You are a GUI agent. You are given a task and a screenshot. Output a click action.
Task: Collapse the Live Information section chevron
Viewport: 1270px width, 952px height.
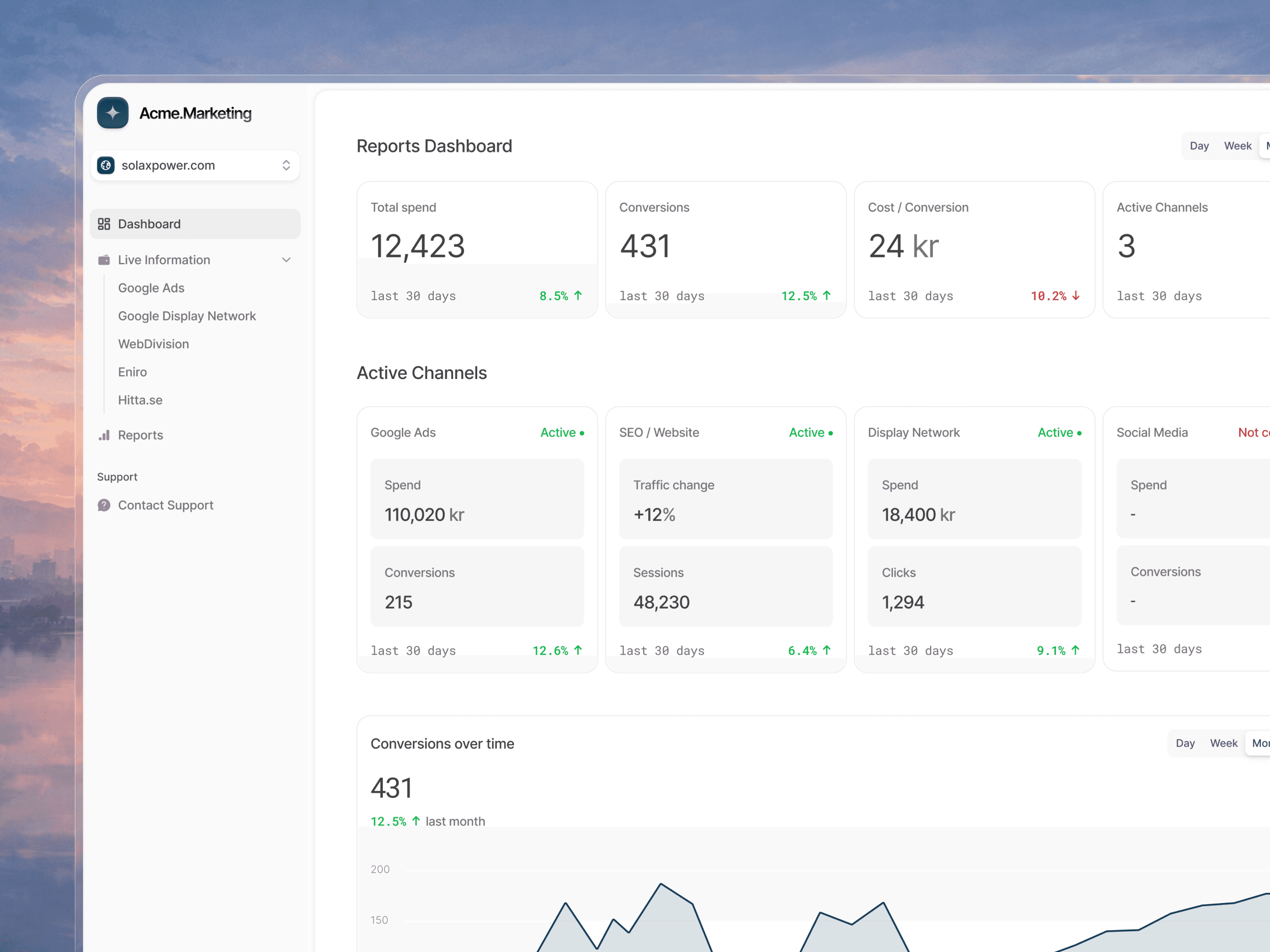coord(287,260)
